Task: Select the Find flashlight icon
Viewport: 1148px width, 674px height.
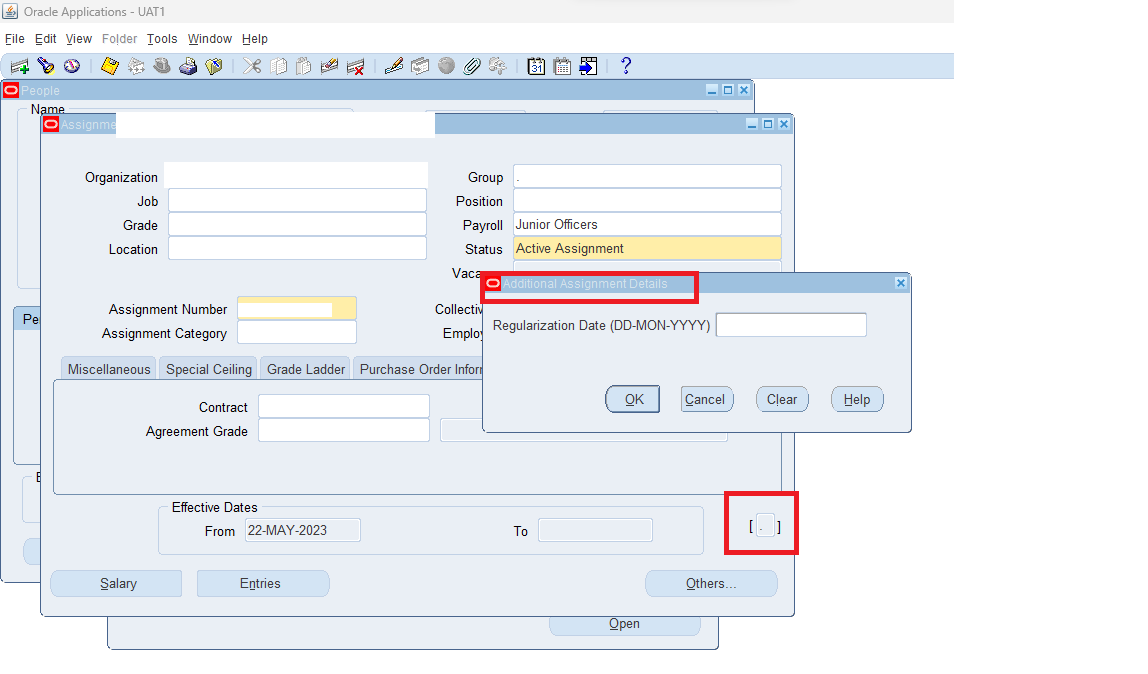Action: coord(45,66)
